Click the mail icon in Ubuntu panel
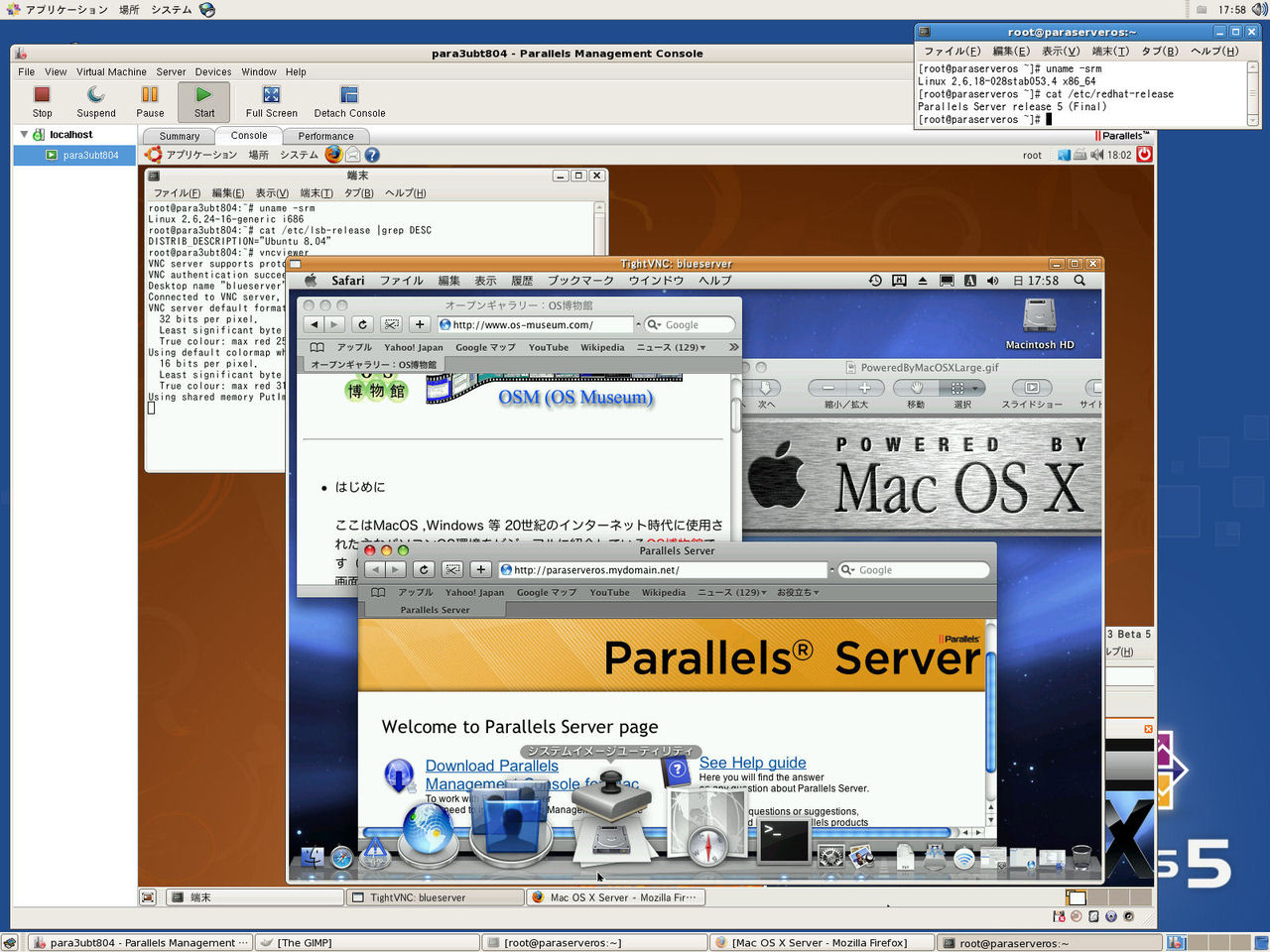The width and height of the screenshot is (1270, 952). coord(352,155)
